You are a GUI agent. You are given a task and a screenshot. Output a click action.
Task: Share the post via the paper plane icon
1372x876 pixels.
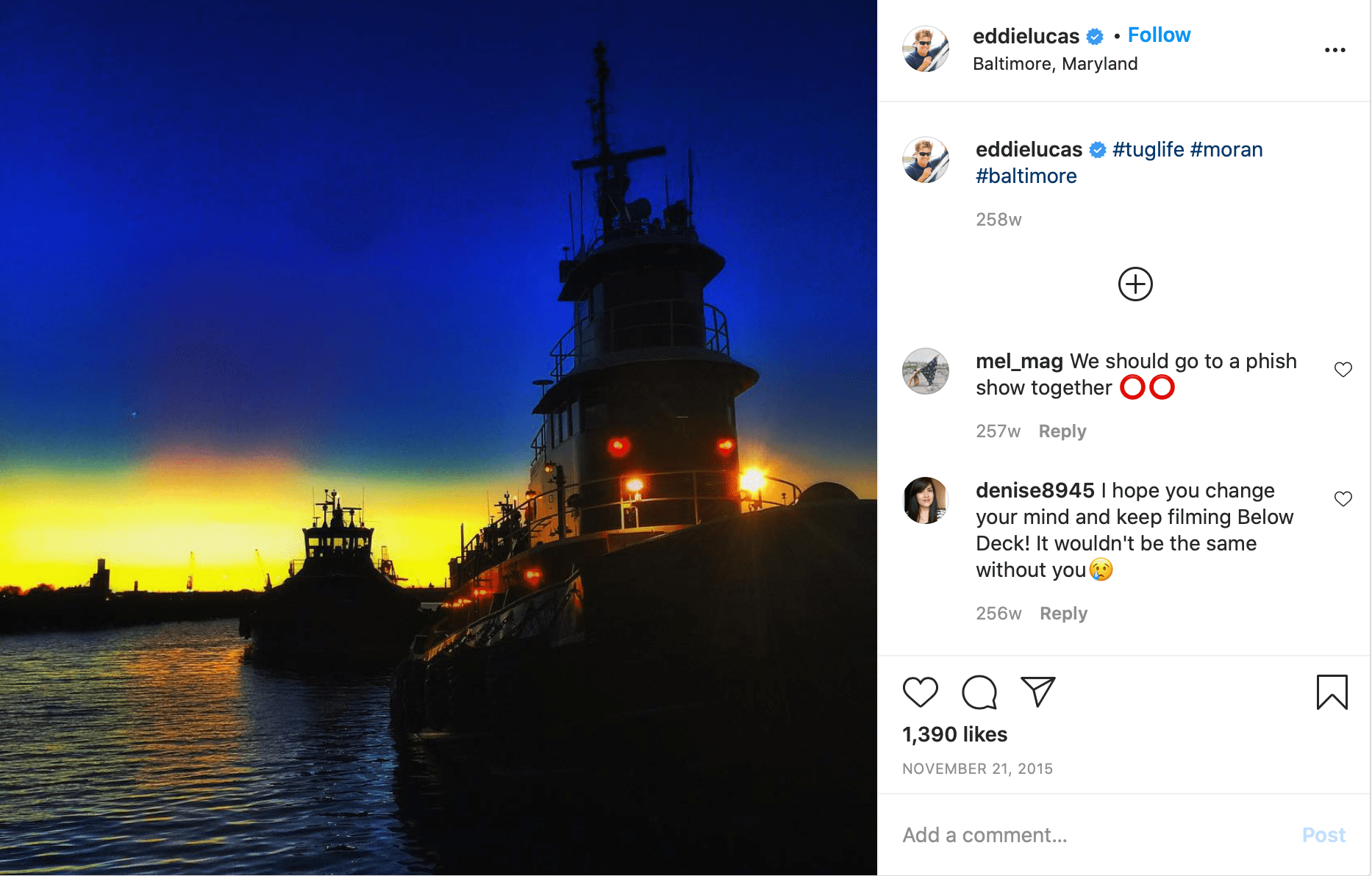tap(1037, 692)
